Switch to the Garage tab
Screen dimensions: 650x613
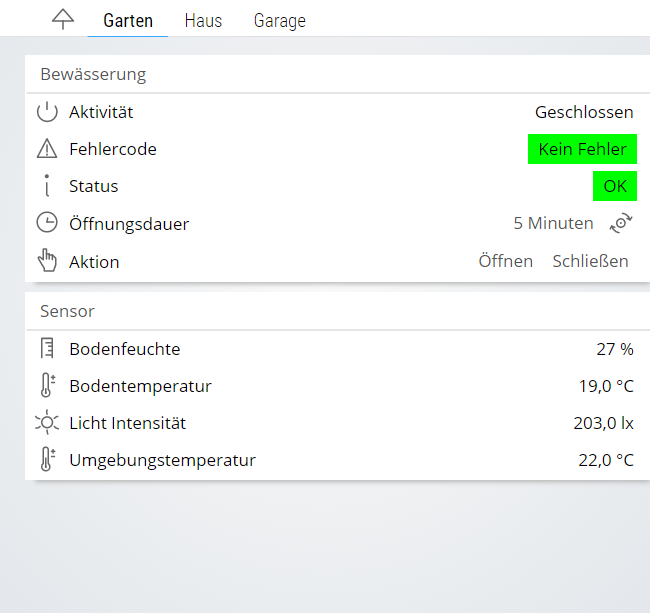point(279,21)
